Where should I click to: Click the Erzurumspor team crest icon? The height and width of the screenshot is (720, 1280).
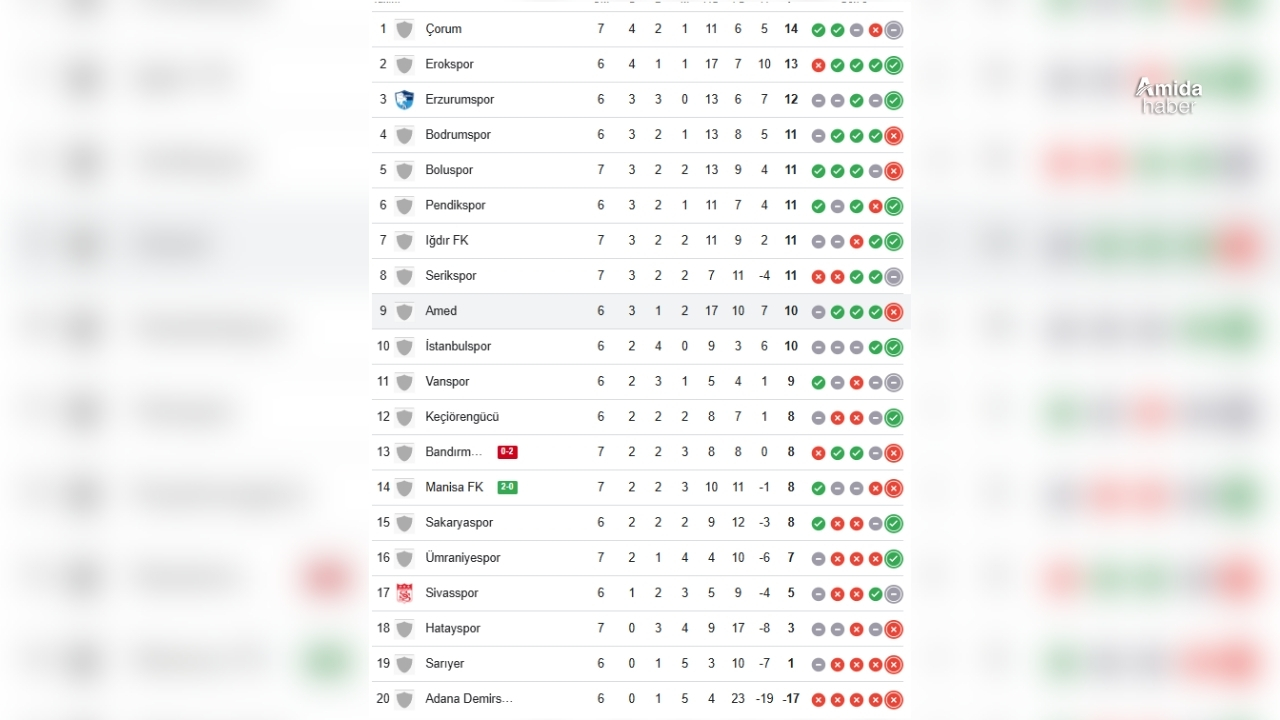(x=404, y=100)
